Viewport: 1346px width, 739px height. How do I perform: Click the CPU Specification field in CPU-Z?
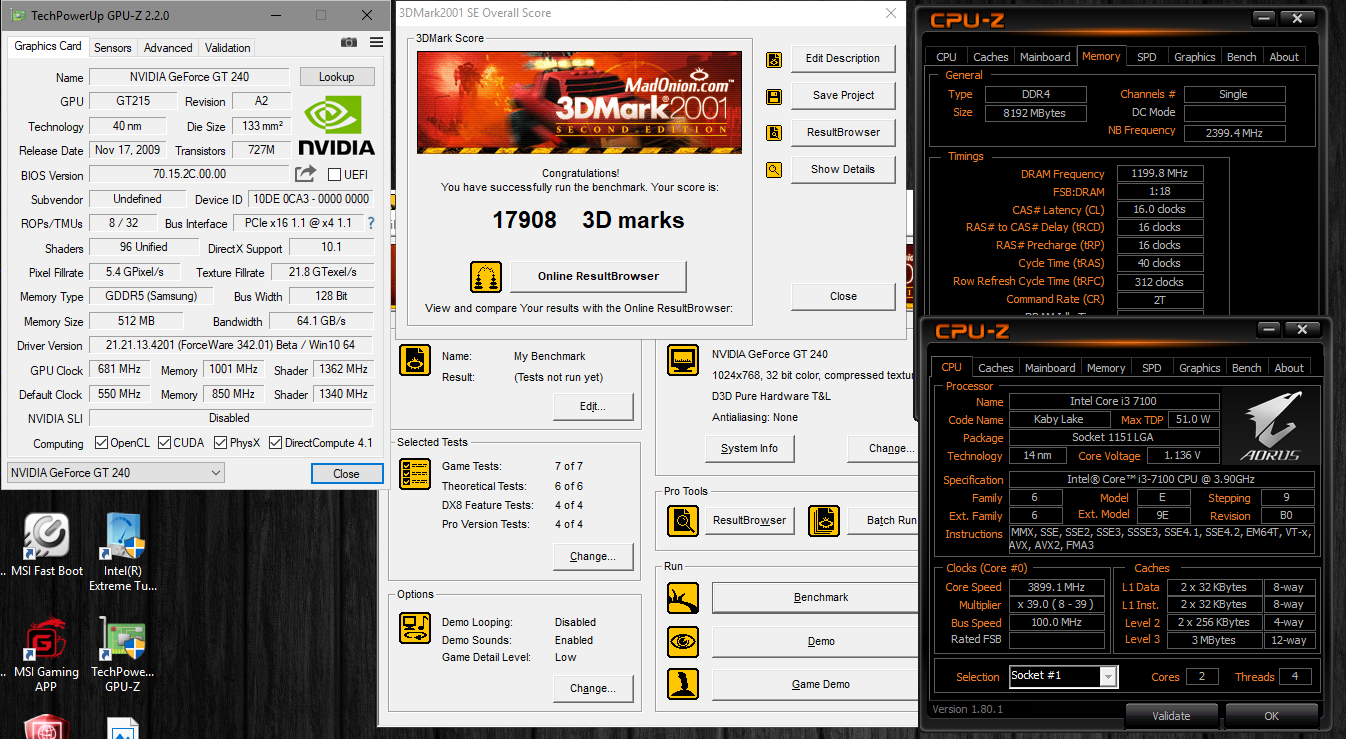tap(1162, 480)
